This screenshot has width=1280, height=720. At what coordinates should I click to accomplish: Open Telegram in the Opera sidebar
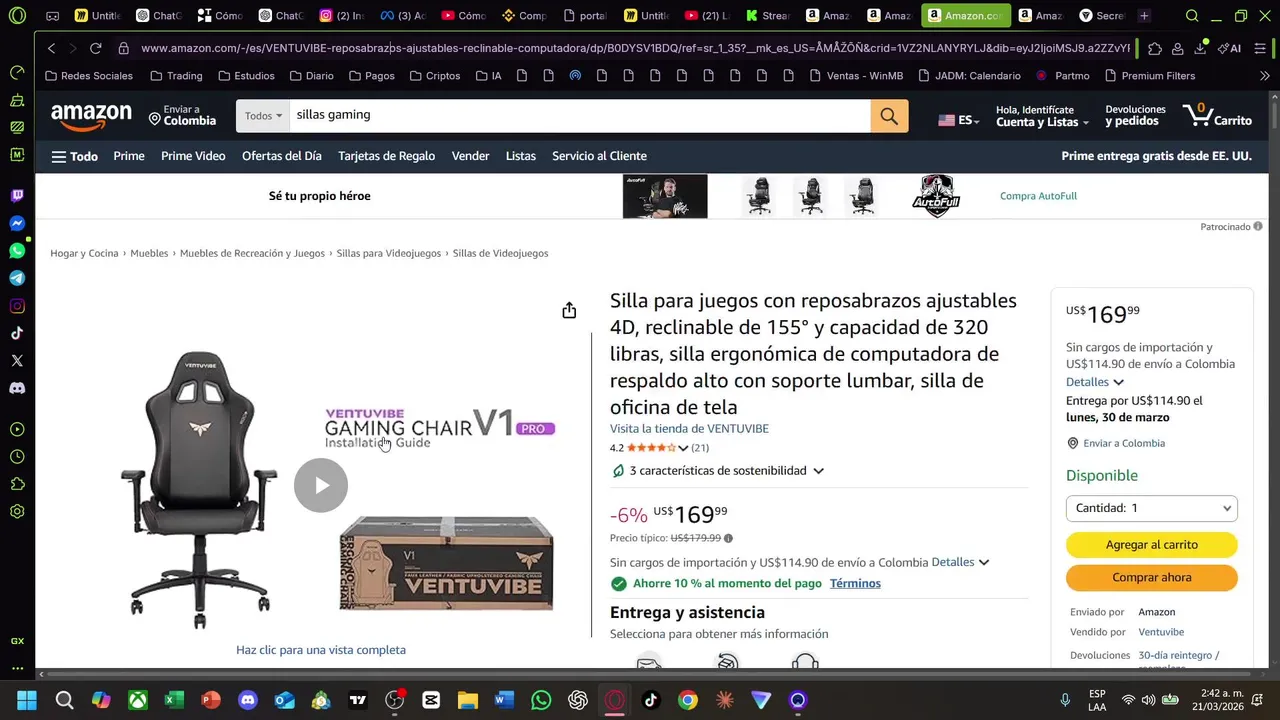tap(17, 278)
